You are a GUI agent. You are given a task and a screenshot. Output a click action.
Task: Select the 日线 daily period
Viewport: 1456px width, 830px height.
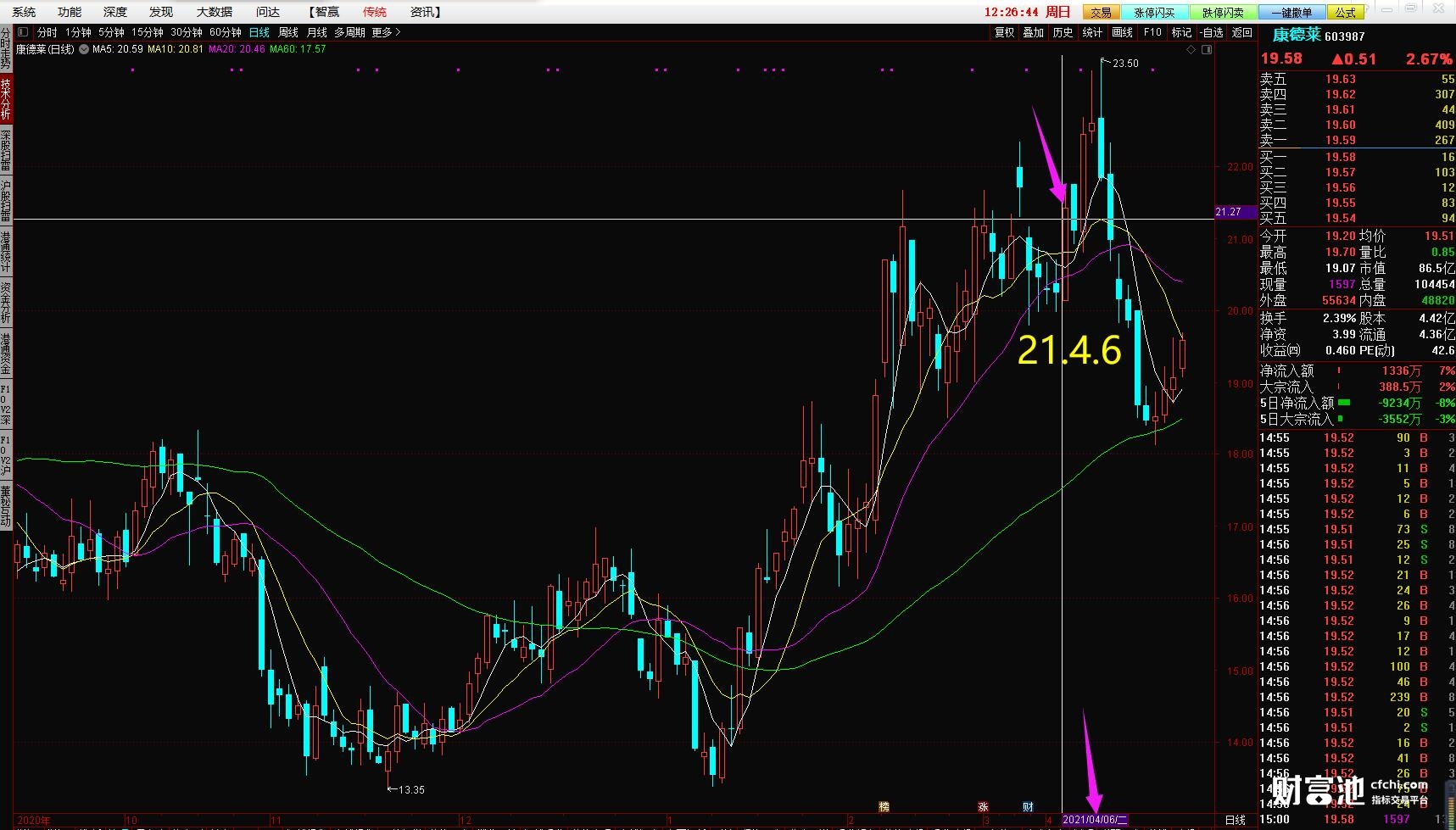[259, 32]
